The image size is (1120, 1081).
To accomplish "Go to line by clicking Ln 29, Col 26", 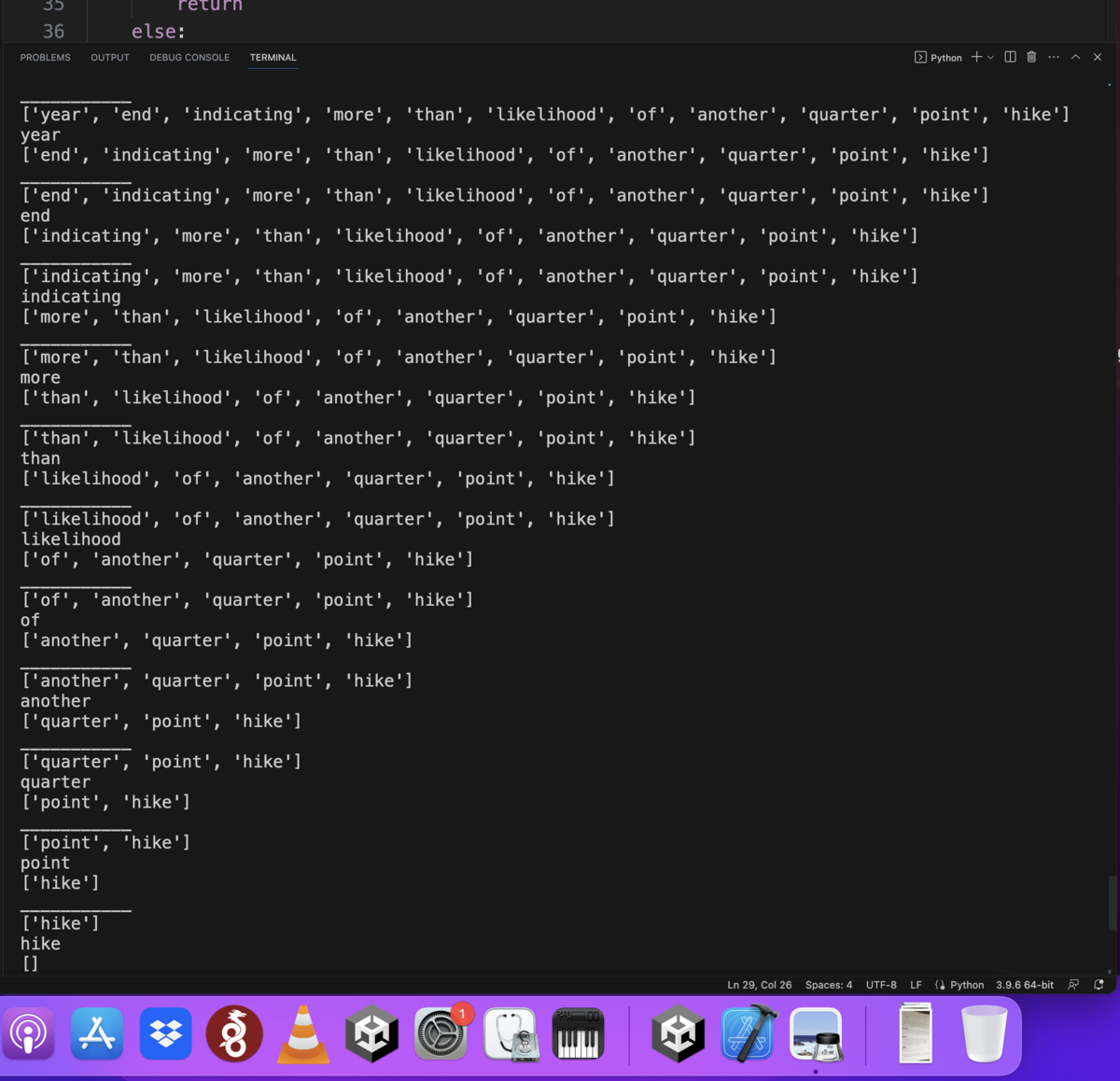I will 758,984.
